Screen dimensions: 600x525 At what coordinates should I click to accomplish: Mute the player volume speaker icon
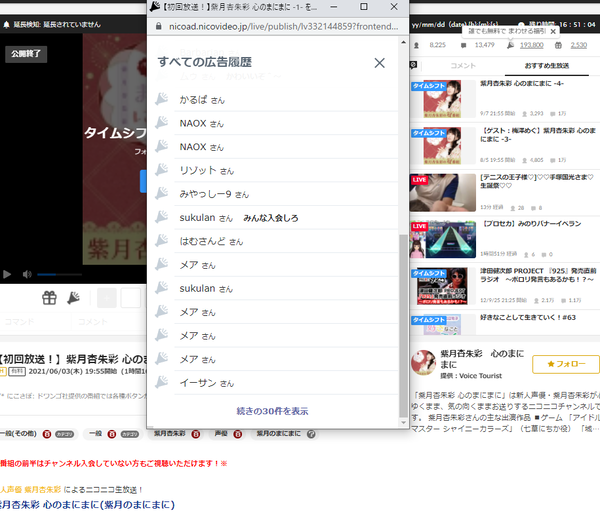click(27, 274)
